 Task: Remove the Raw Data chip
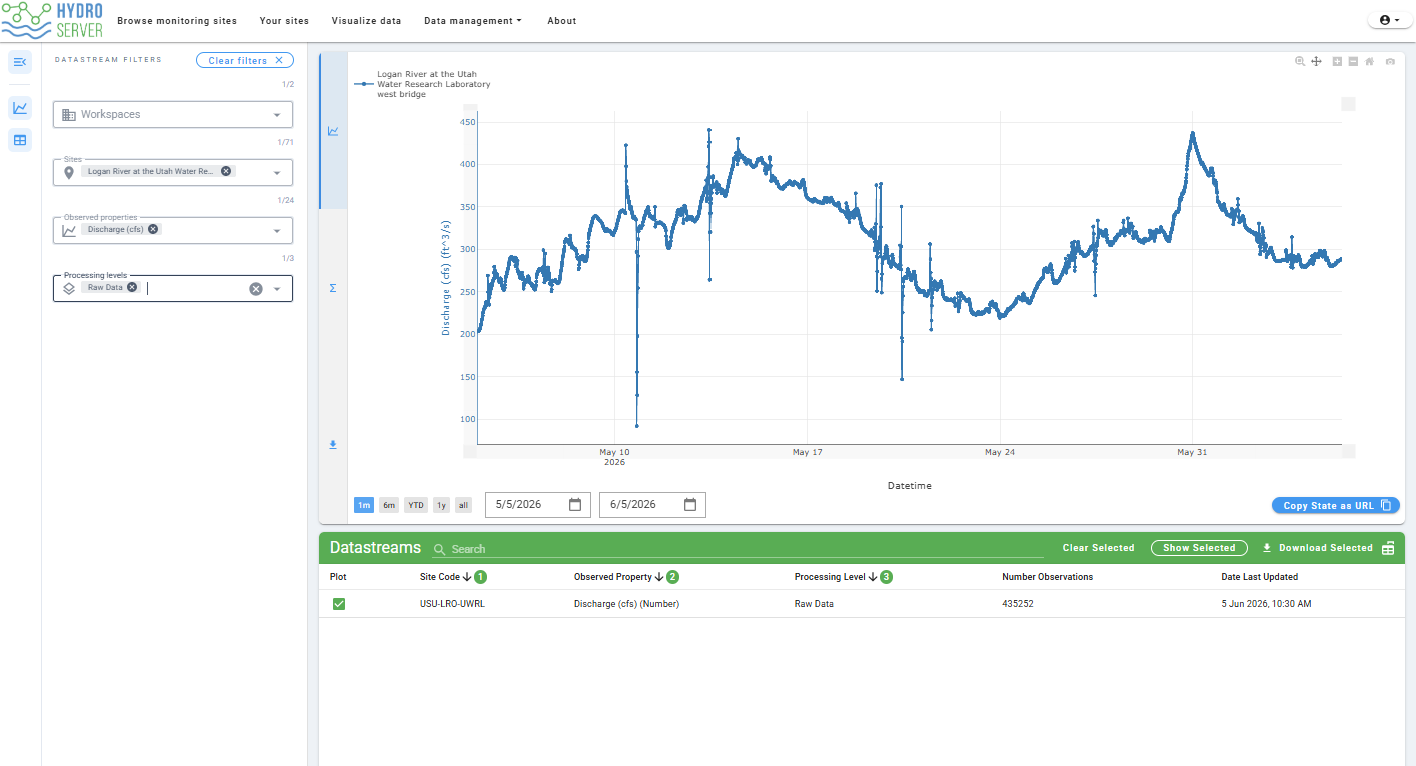(132, 287)
